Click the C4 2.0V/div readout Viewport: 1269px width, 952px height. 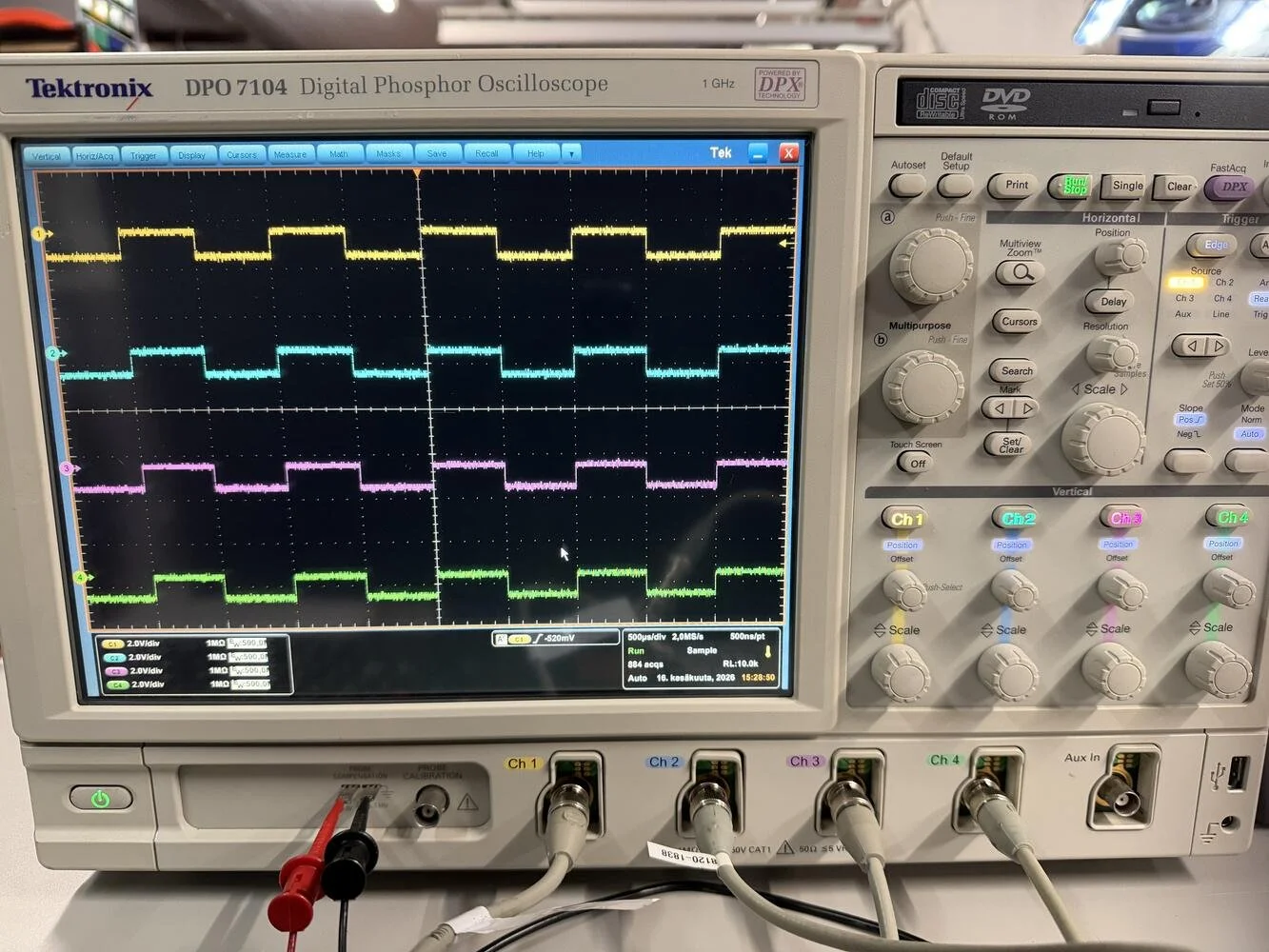pos(135,684)
